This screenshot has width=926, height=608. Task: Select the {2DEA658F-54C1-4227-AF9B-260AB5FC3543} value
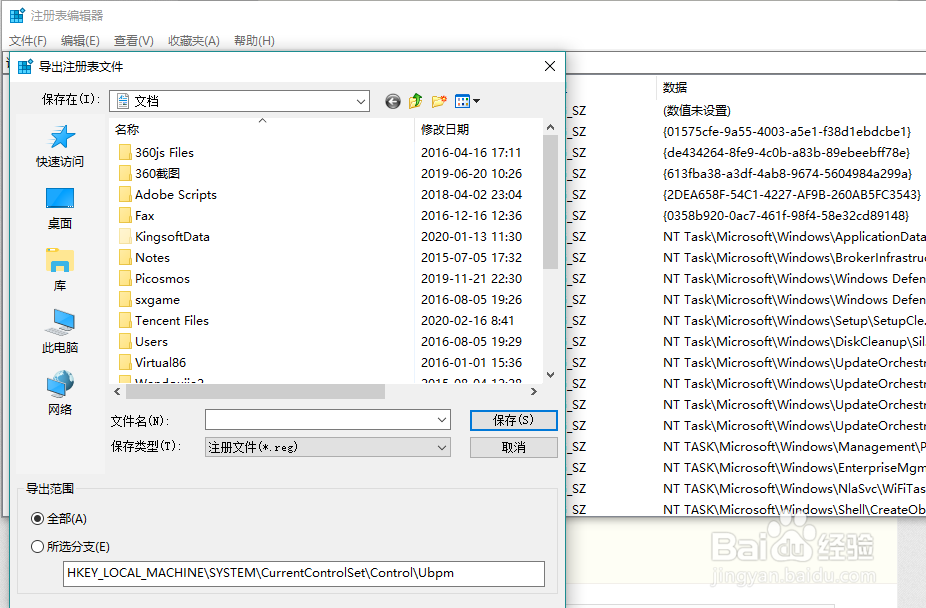[792, 195]
